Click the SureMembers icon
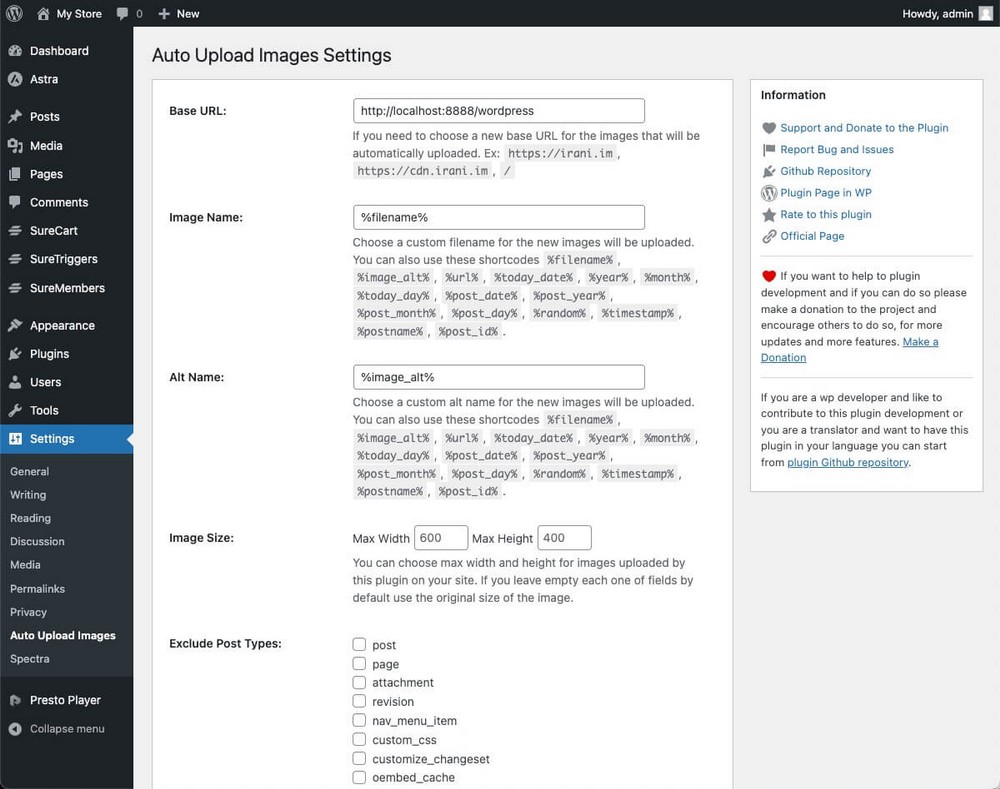The width and height of the screenshot is (1000, 789). 15,288
